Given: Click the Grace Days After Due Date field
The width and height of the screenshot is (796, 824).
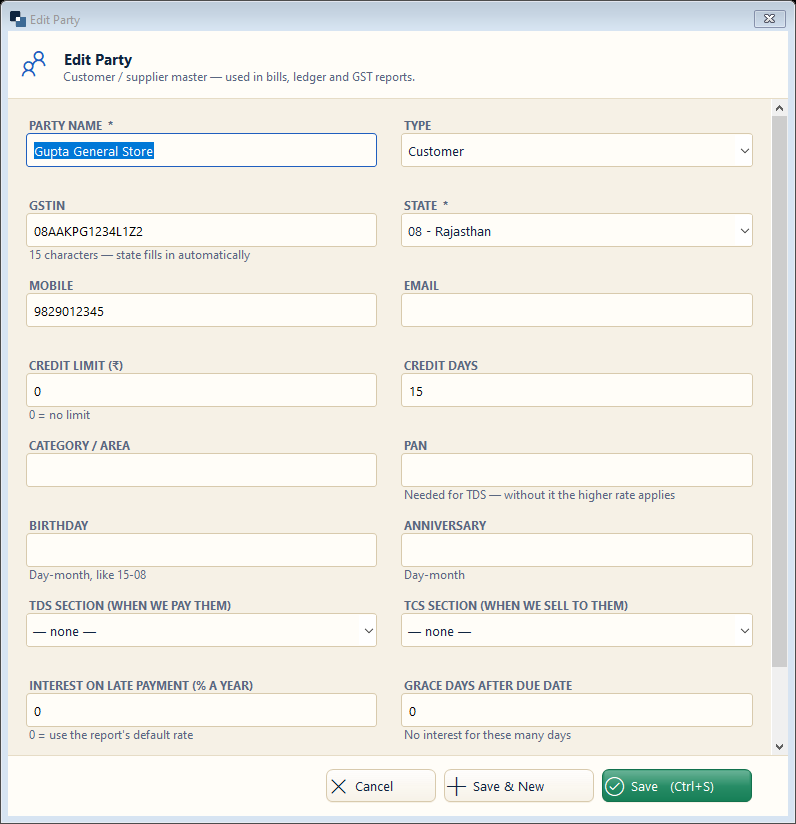Looking at the screenshot, I should (x=576, y=710).
